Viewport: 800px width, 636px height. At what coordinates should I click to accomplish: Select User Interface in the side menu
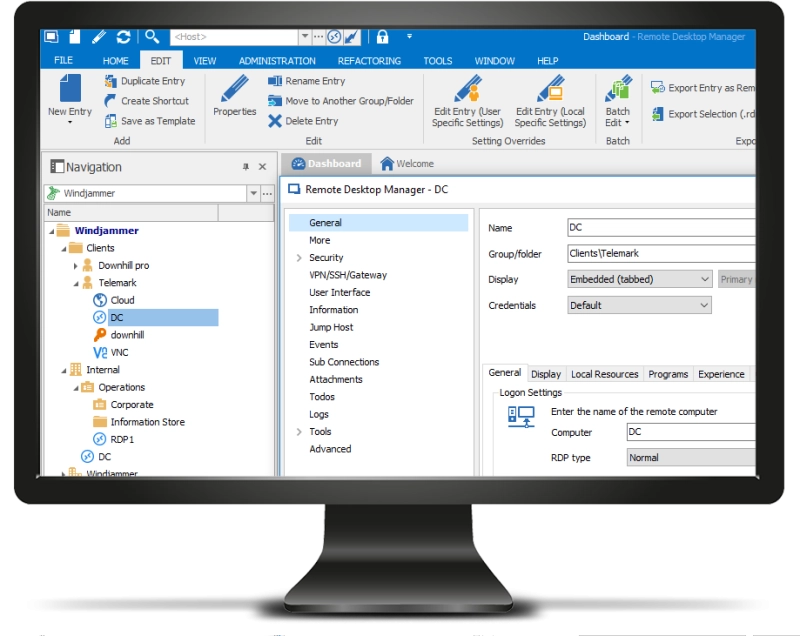(340, 292)
